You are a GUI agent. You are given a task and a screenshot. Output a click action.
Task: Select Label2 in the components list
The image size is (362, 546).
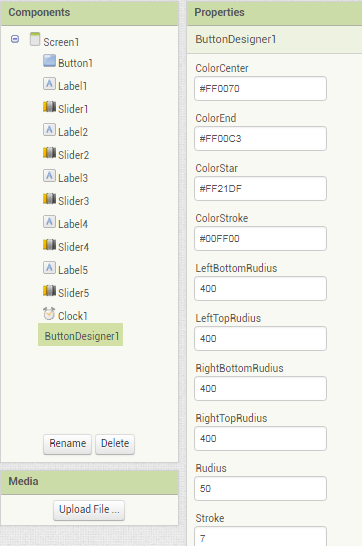tap(73, 132)
